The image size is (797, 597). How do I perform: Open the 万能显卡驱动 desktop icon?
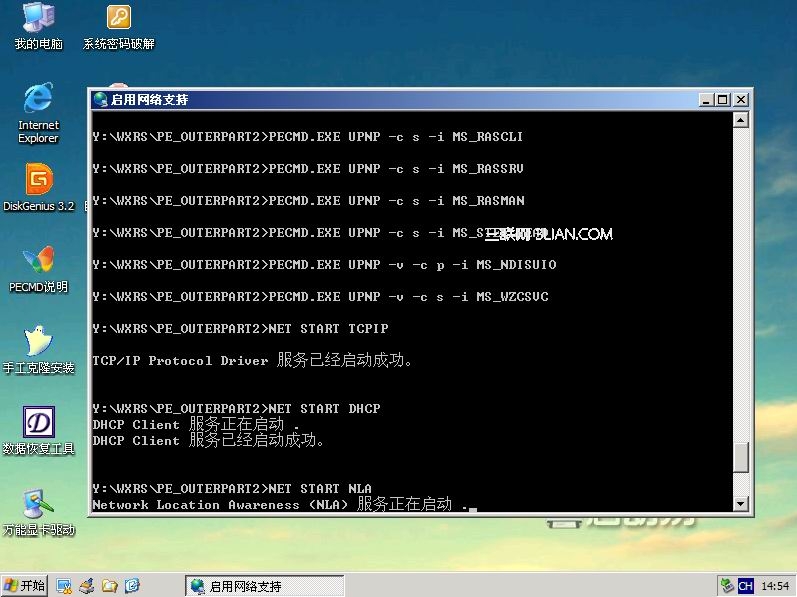pos(39,512)
